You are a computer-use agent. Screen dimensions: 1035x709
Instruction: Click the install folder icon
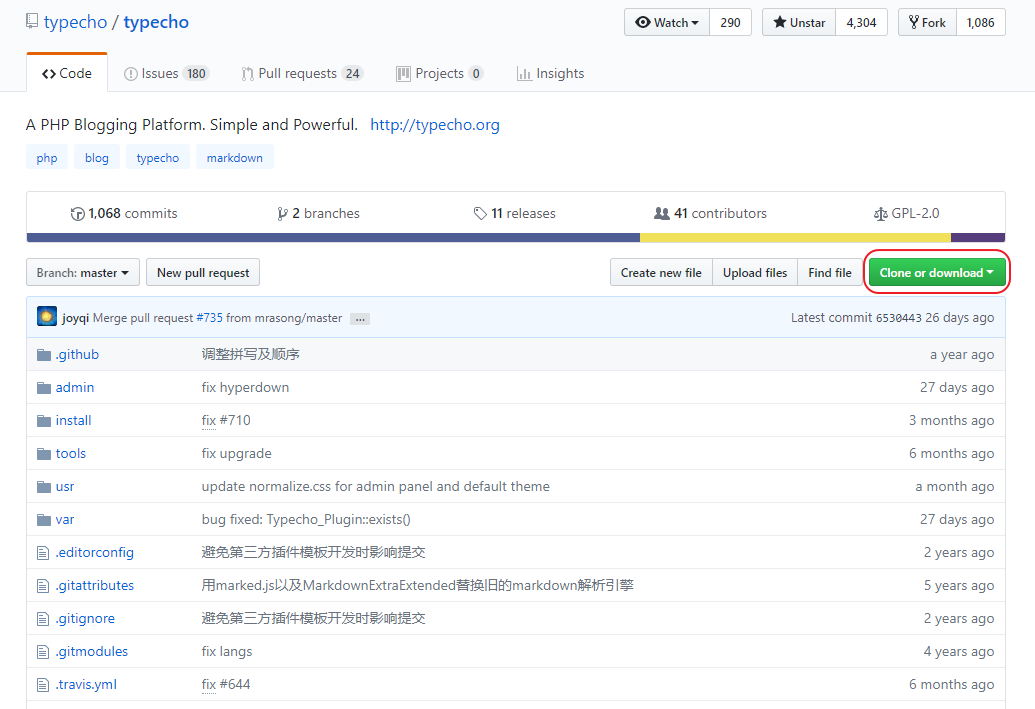[x=44, y=421]
